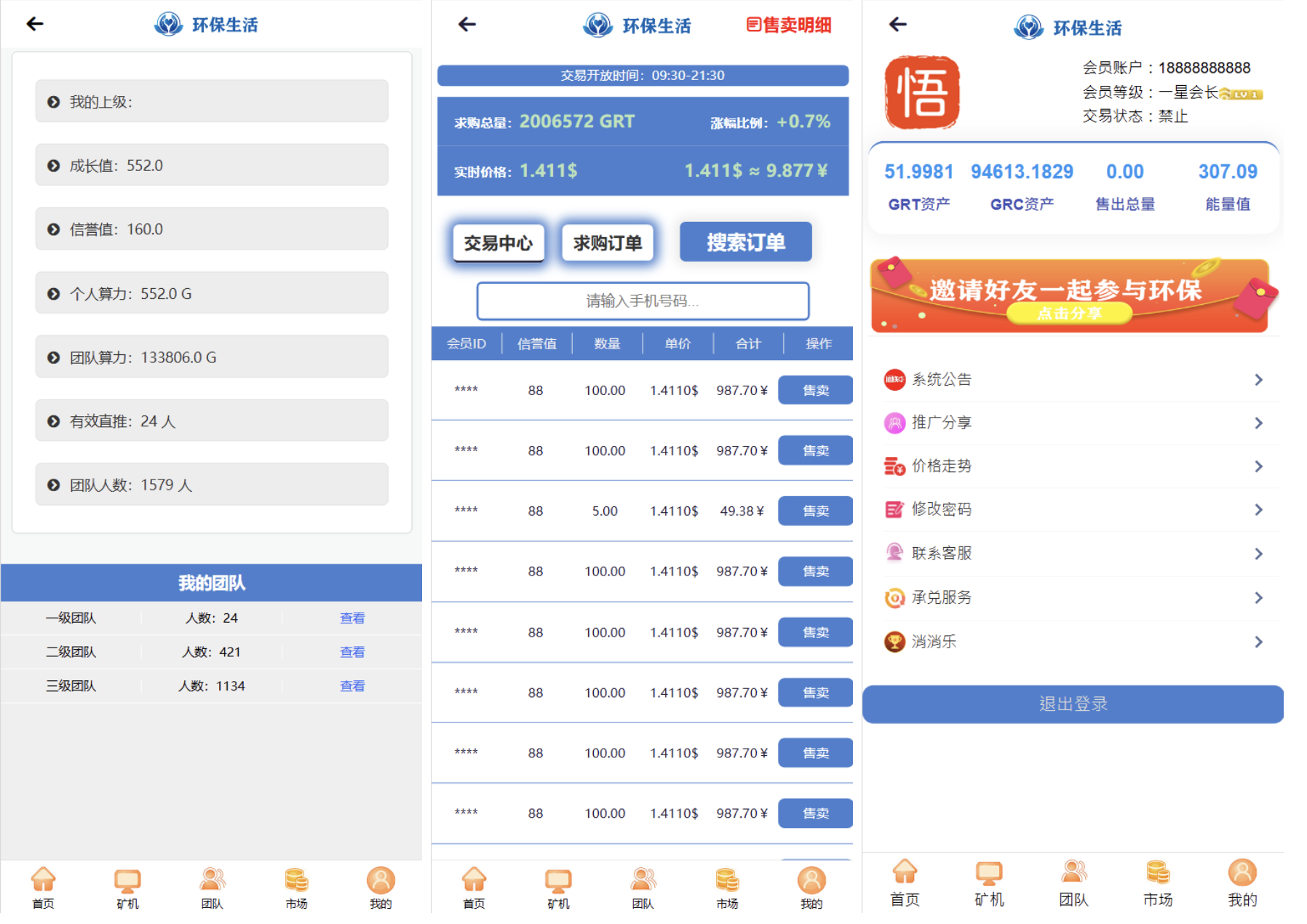Click the 退出登录 logout button
Viewport: 1307px width, 924px height.
[1073, 704]
